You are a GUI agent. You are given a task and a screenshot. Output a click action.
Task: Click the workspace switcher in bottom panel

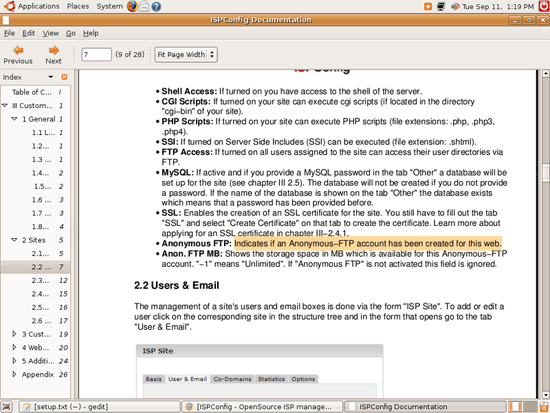(x=523, y=407)
